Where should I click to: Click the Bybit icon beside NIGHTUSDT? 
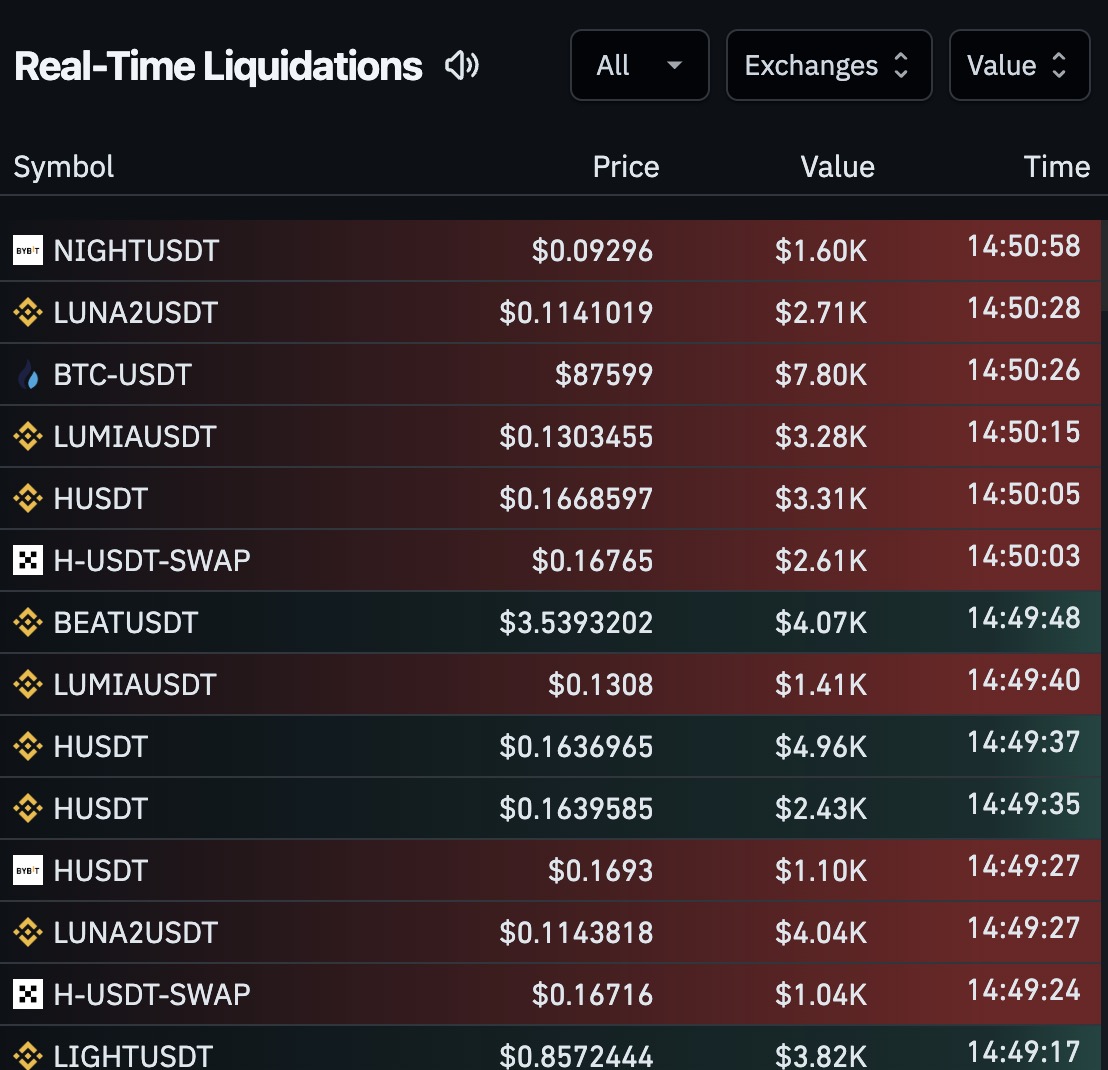[x=28, y=250]
